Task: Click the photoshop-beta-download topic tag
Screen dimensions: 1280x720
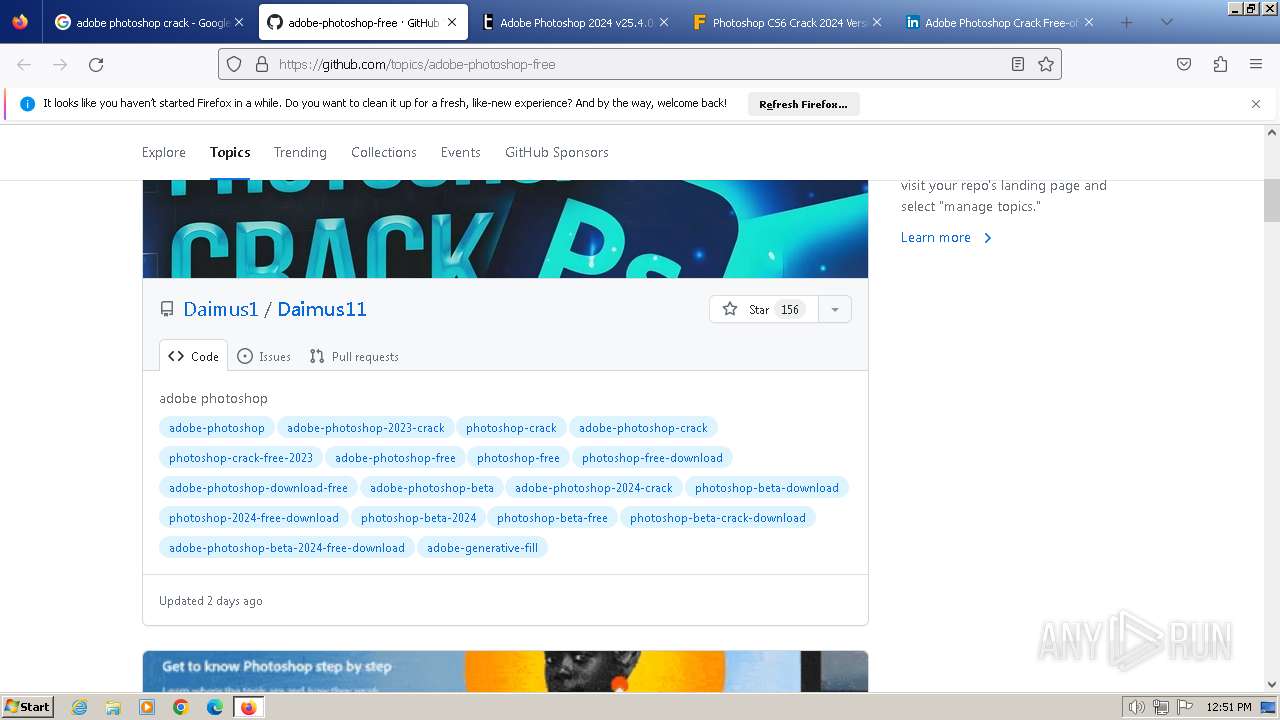Action: [767, 488]
